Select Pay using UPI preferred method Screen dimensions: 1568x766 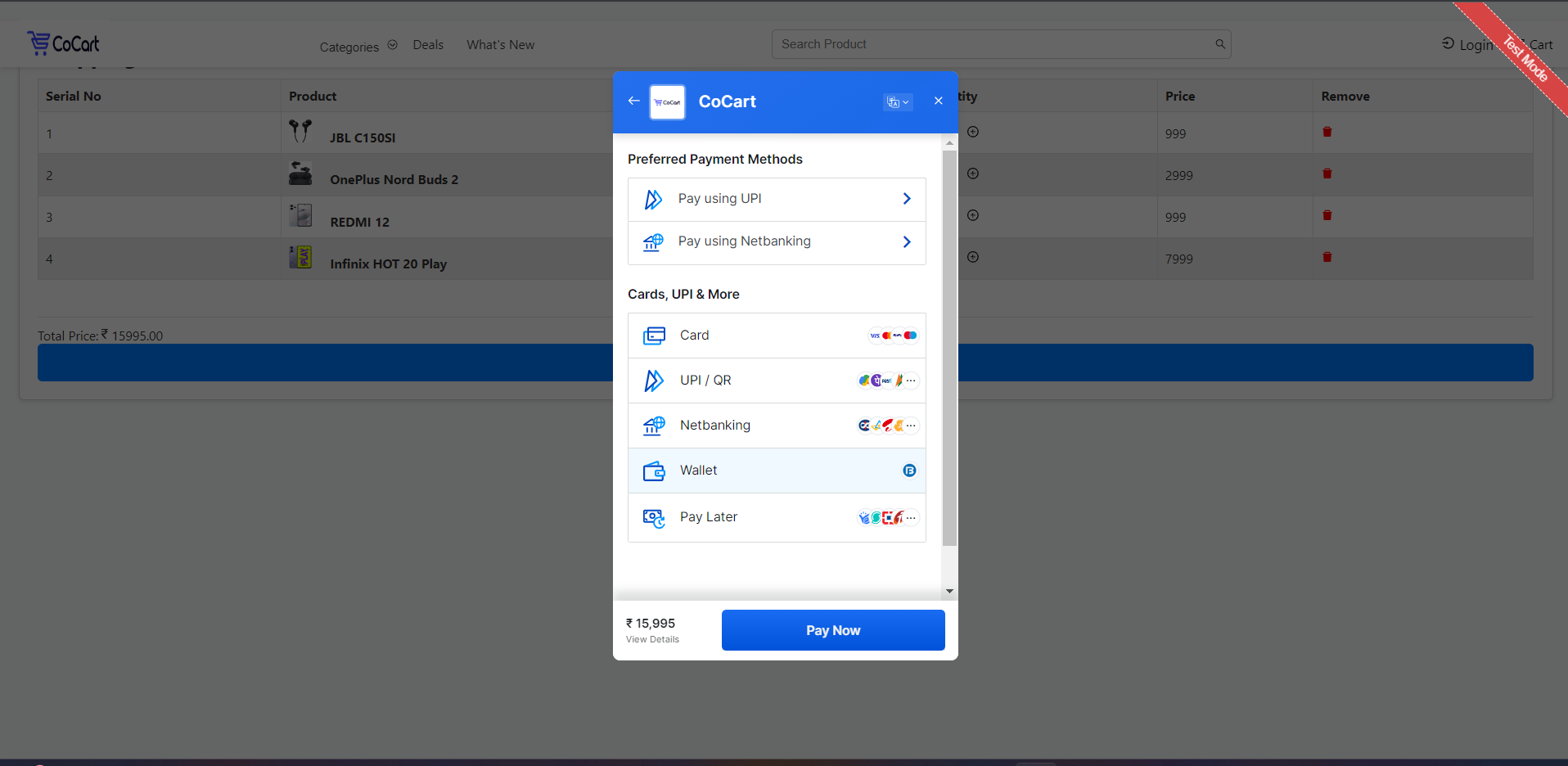(x=777, y=199)
